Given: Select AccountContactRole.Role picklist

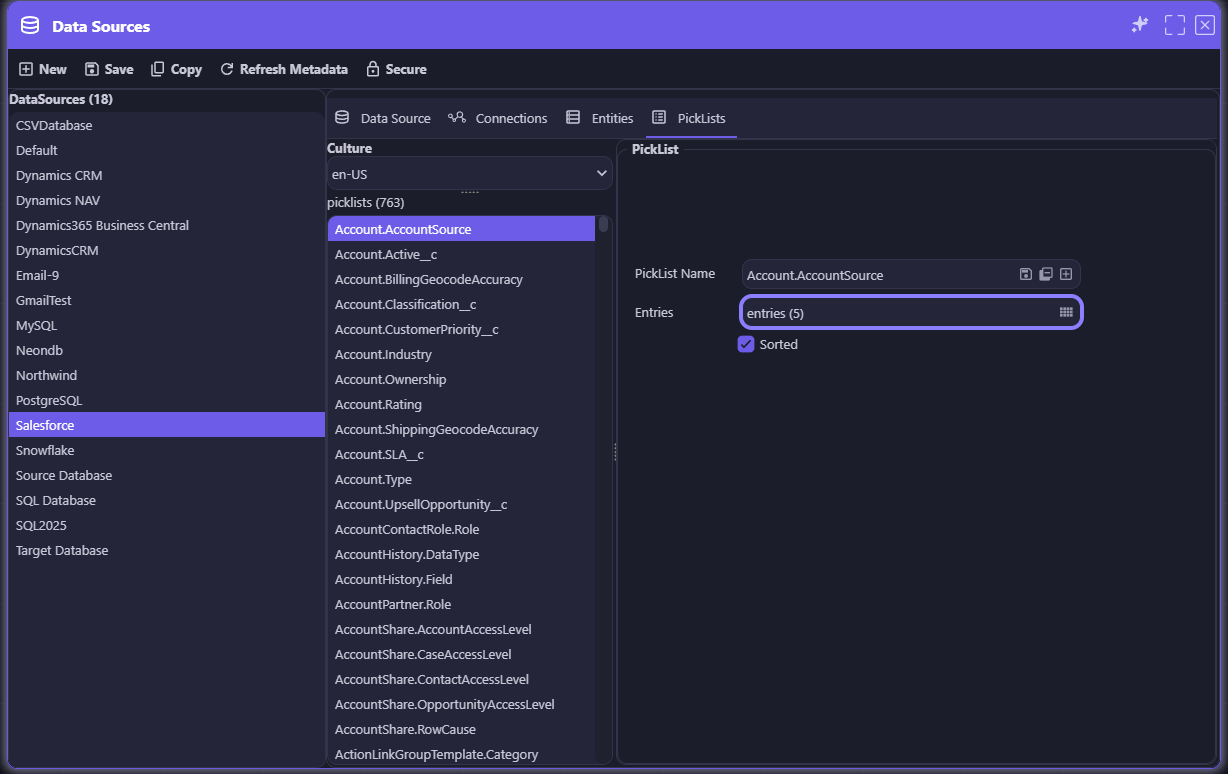Looking at the screenshot, I should [x=461, y=529].
